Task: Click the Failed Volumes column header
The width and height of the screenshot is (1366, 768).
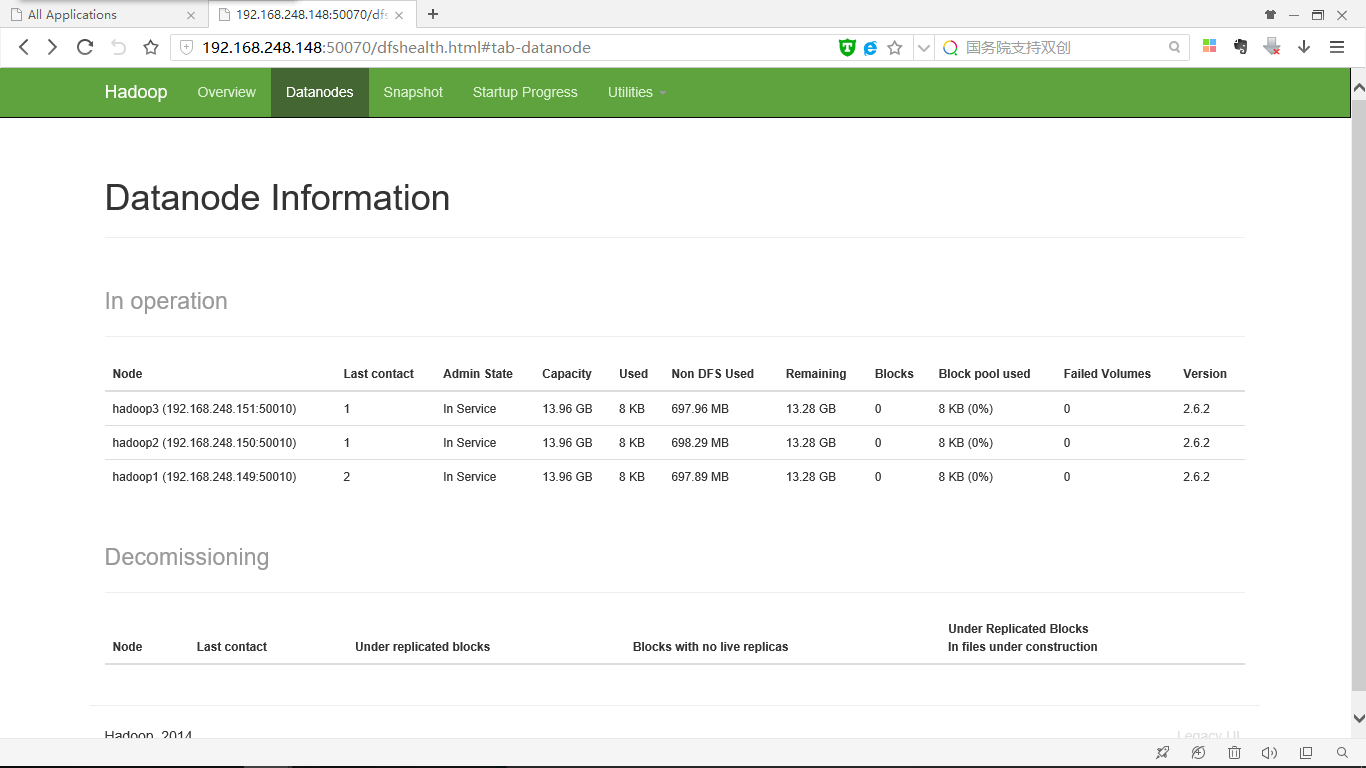Action: click(x=1107, y=374)
